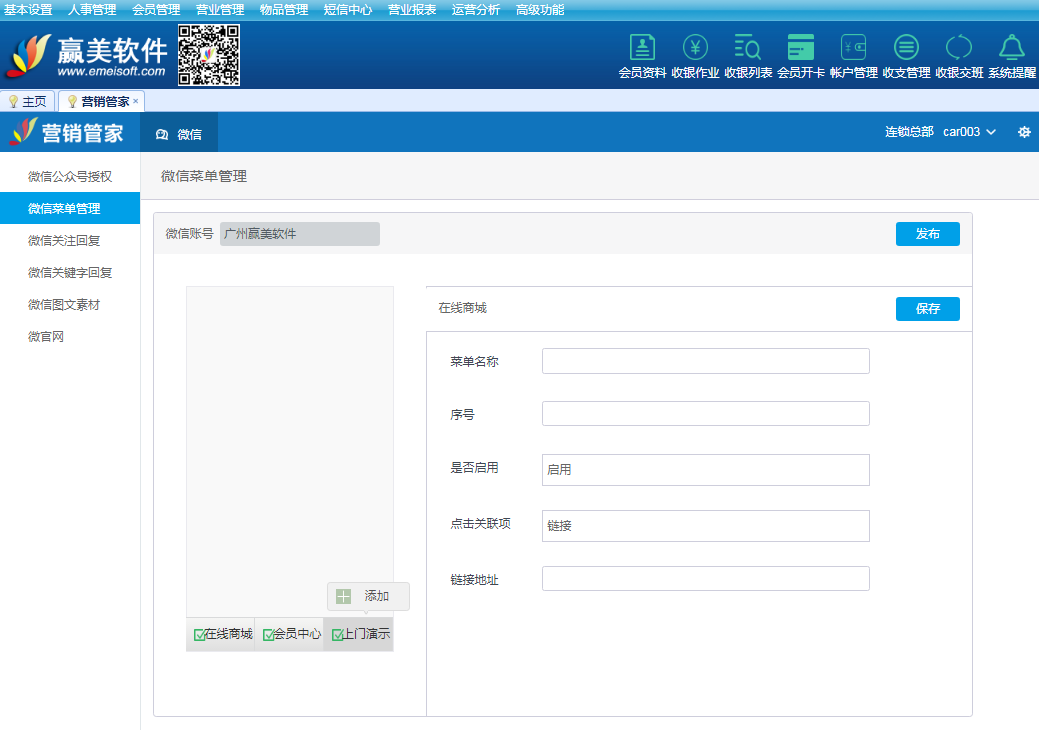Screen dimensions: 1039x730
Task: Click the 保存 save button
Action: coord(927,309)
